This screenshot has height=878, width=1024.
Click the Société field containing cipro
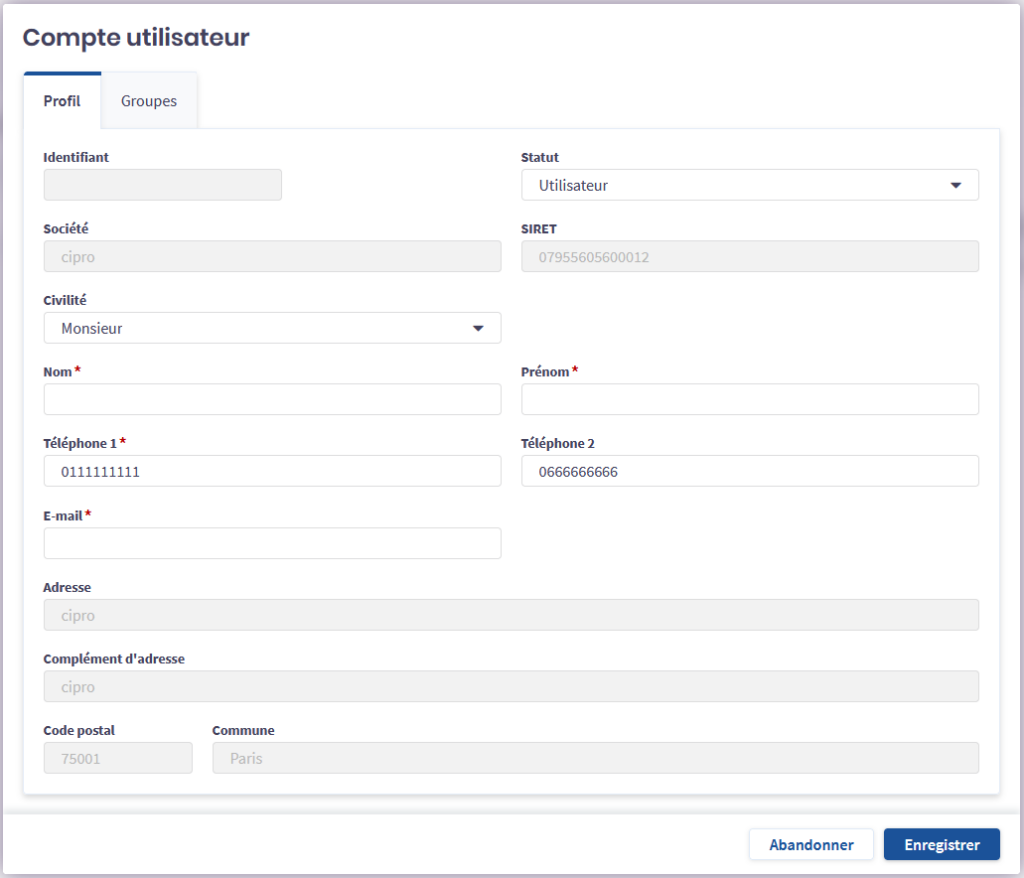pyautogui.click(x=272, y=256)
